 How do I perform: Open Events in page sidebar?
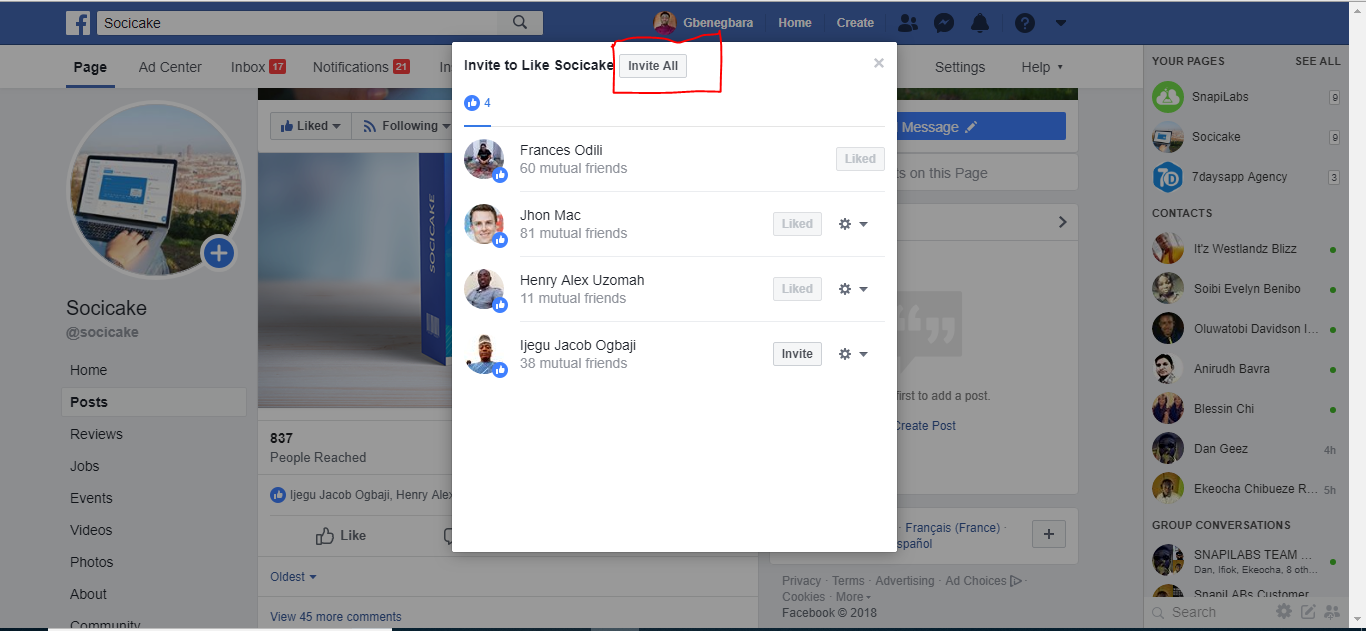point(91,498)
